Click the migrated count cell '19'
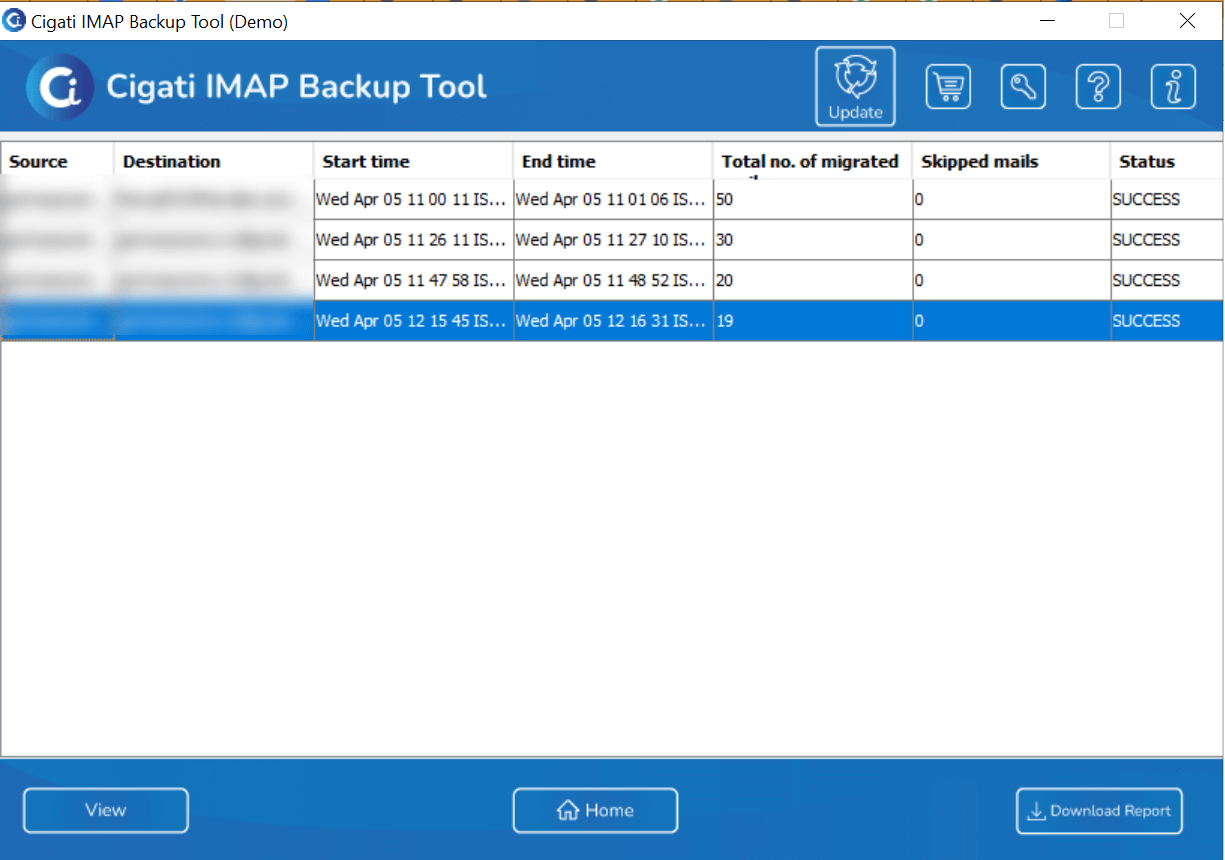Screen dimensions: 1225x860 click(813, 321)
